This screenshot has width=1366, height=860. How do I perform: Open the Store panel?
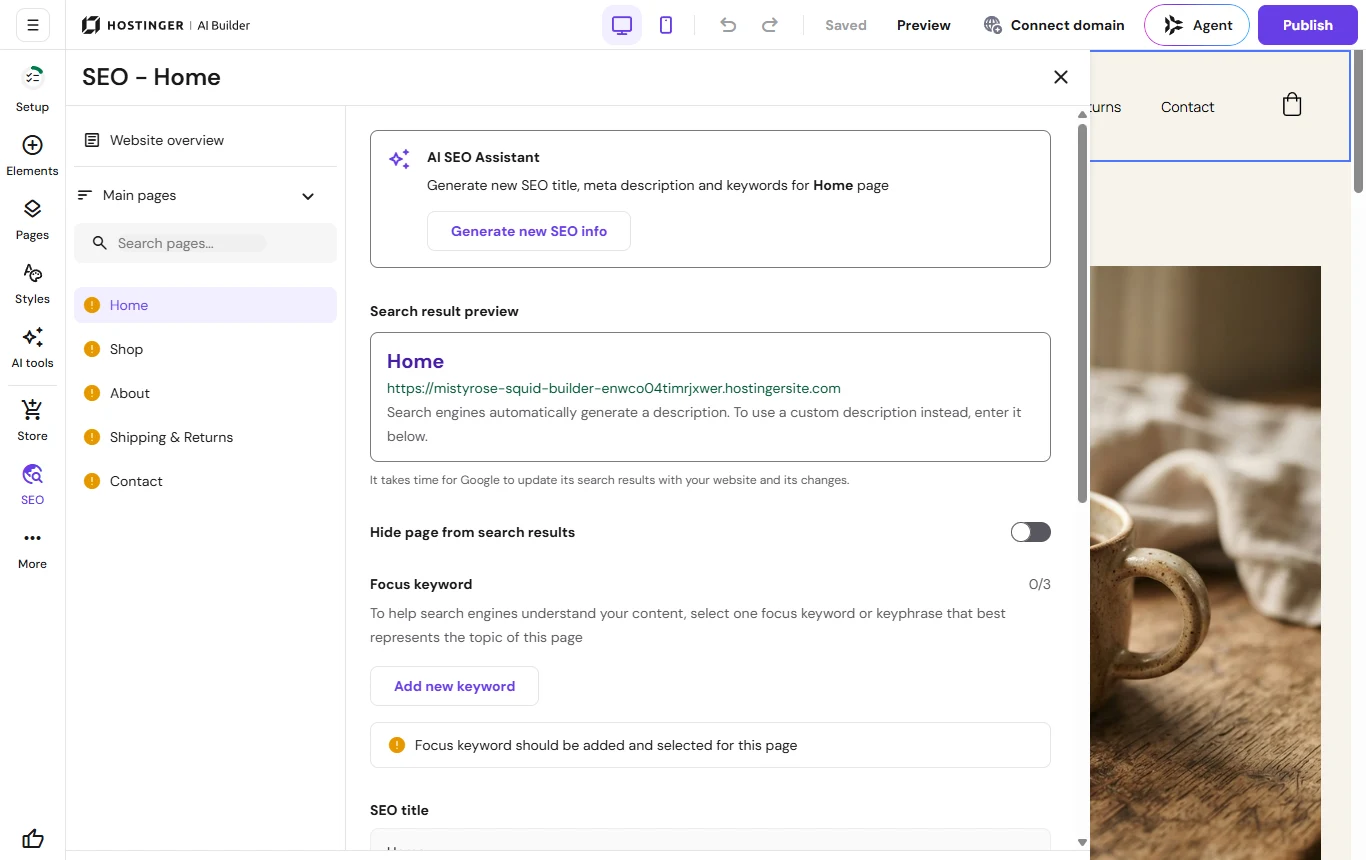click(x=32, y=420)
